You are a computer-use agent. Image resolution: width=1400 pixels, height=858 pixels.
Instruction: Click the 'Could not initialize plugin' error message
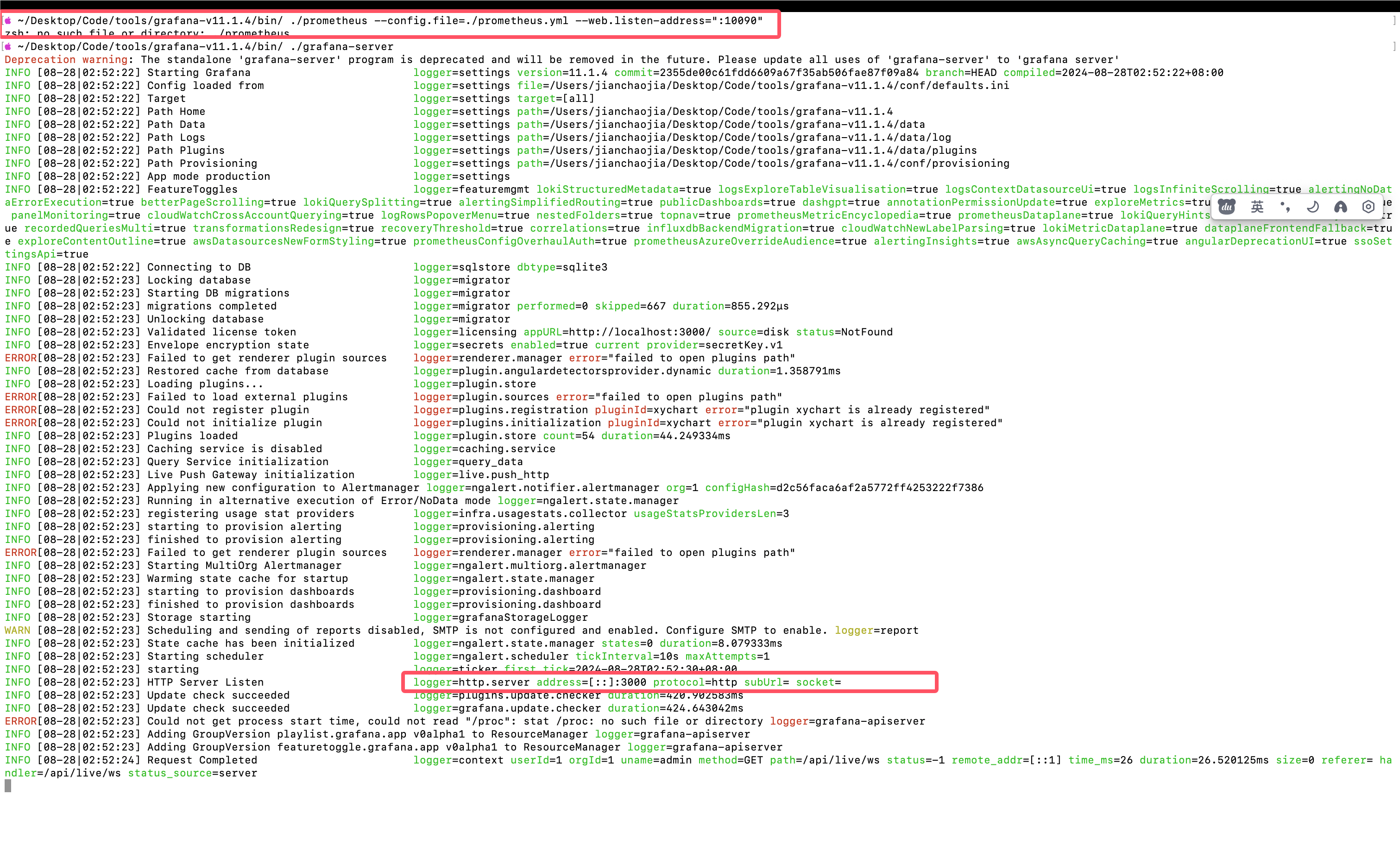(235, 423)
